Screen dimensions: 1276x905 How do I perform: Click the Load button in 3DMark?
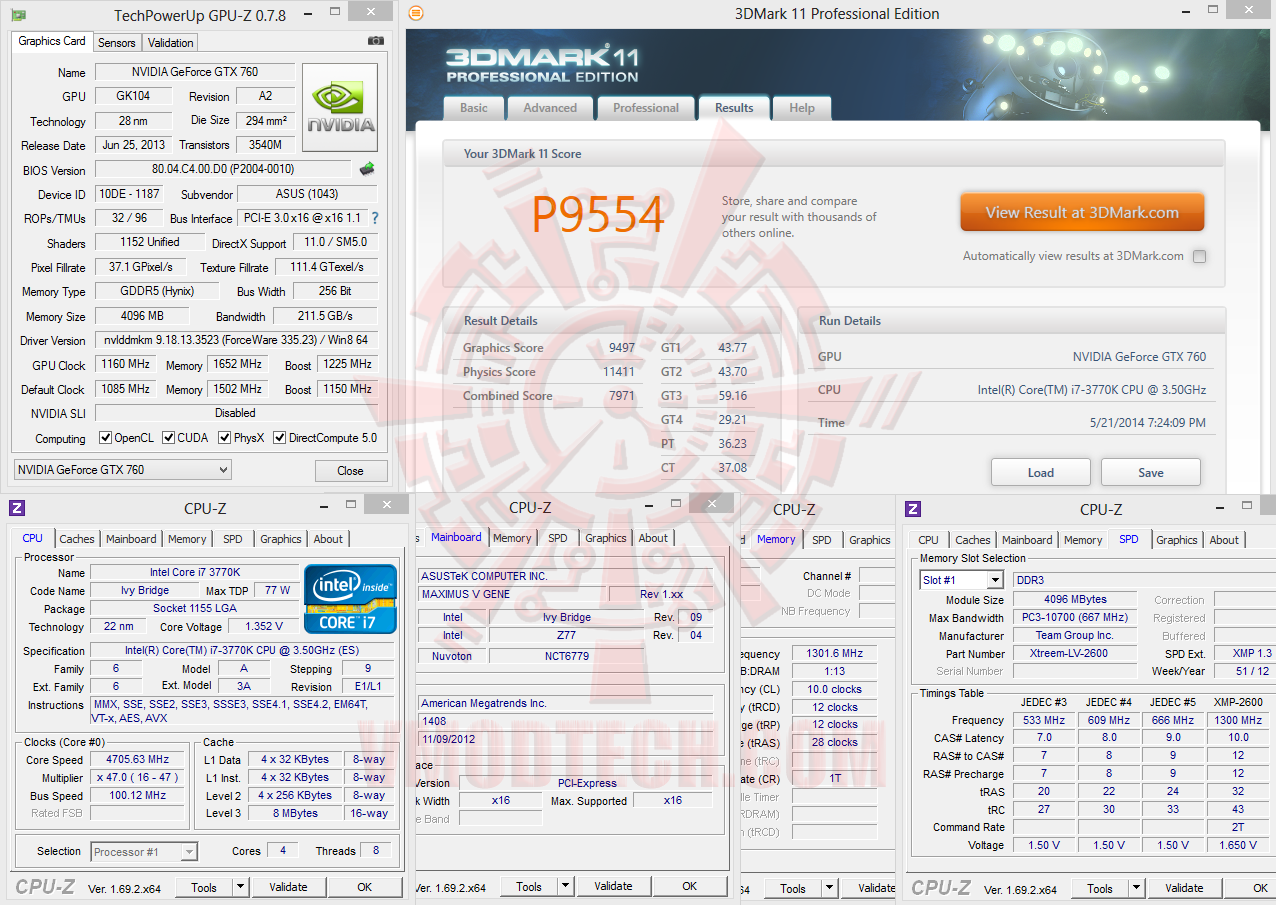pyautogui.click(x=1041, y=473)
